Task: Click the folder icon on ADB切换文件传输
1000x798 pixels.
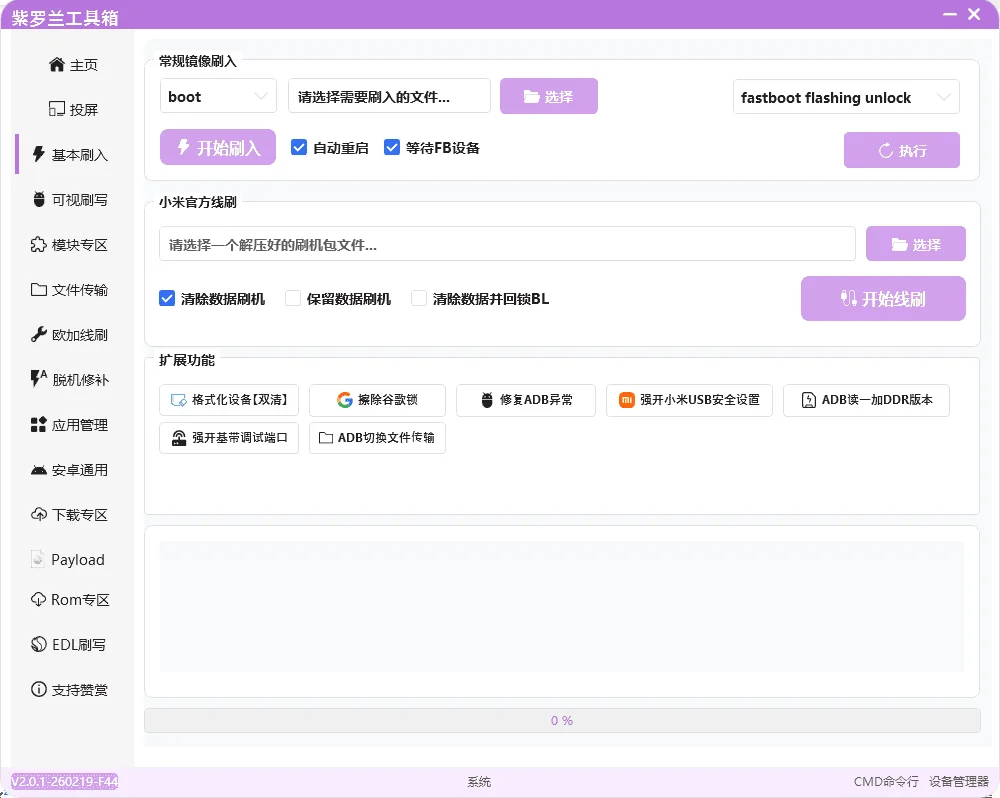Action: coord(326,438)
